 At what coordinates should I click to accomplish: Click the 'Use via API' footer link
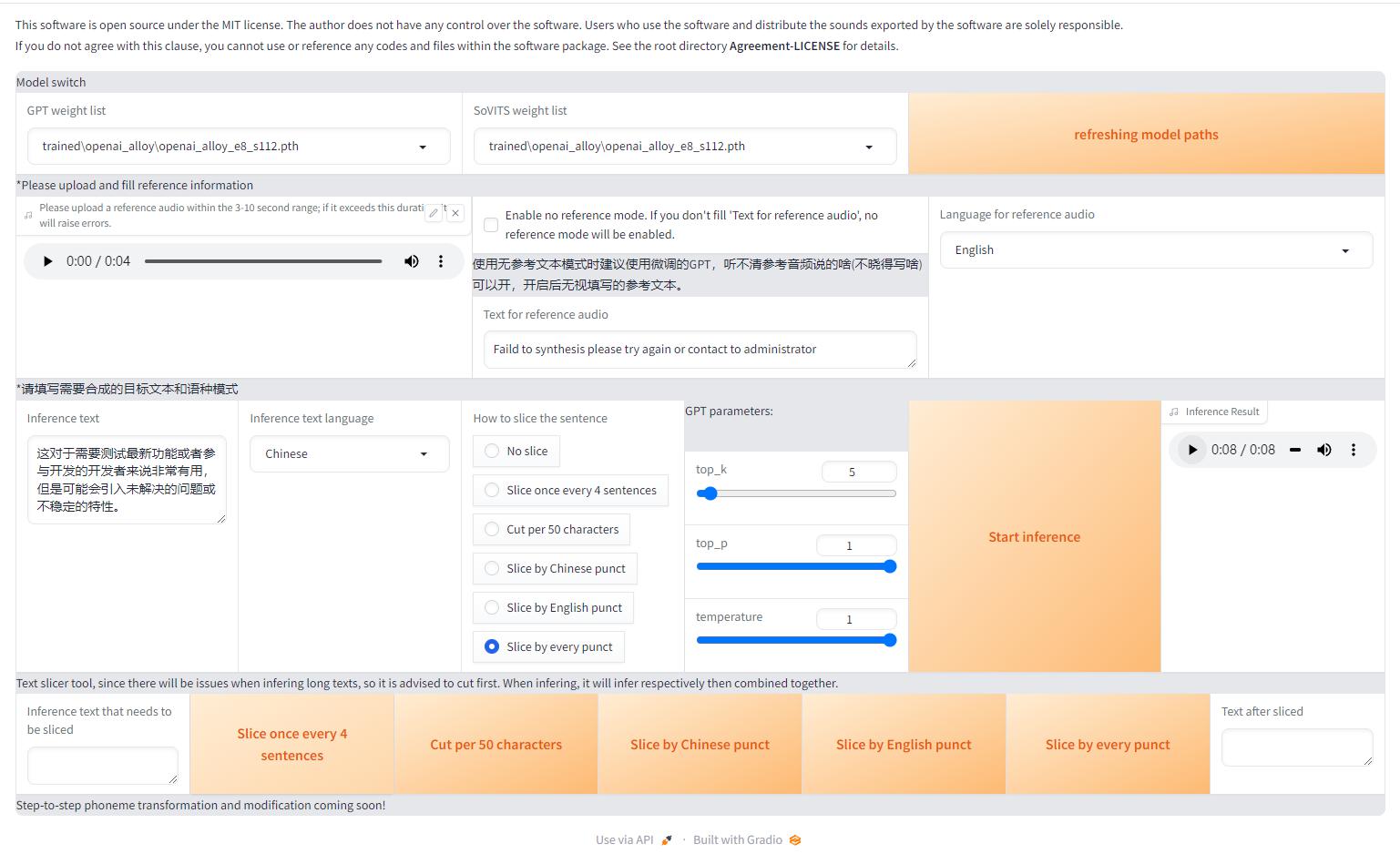tap(625, 839)
